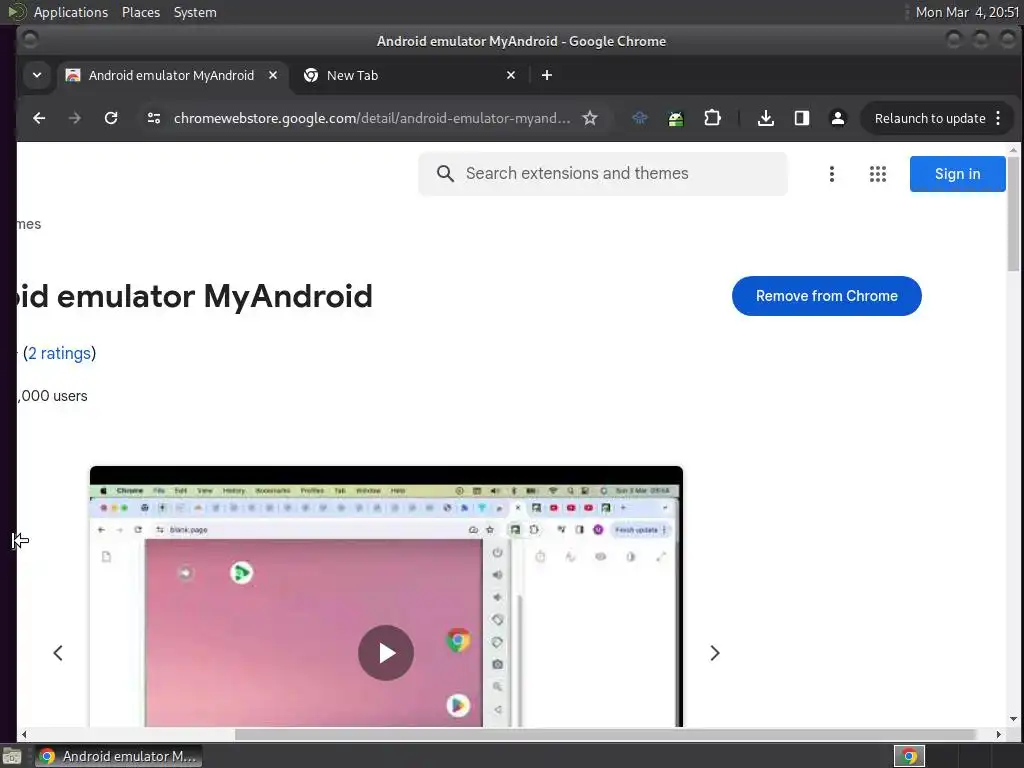1024x768 pixels.
Task: Bookmark this page with the star icon
Action: [590, 118]
